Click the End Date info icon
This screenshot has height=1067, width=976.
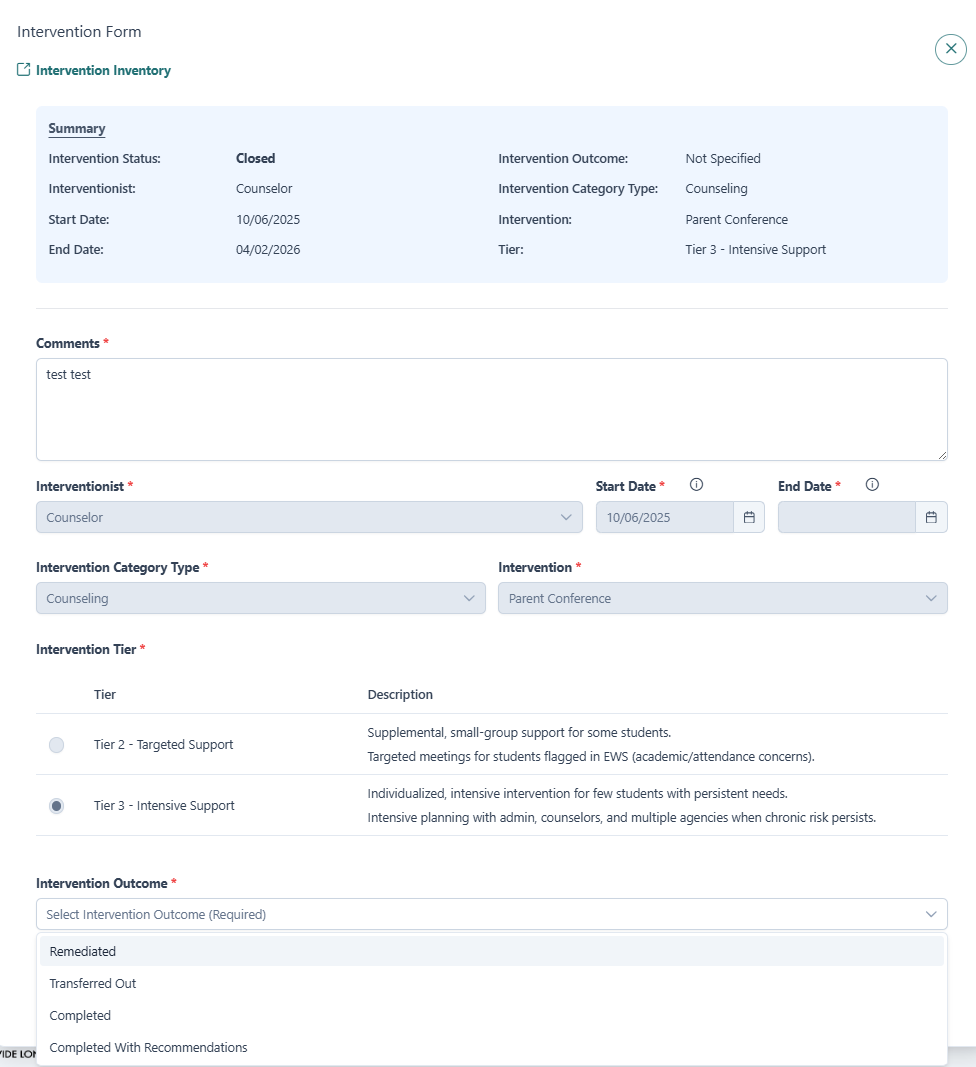[x=871, y=485]
